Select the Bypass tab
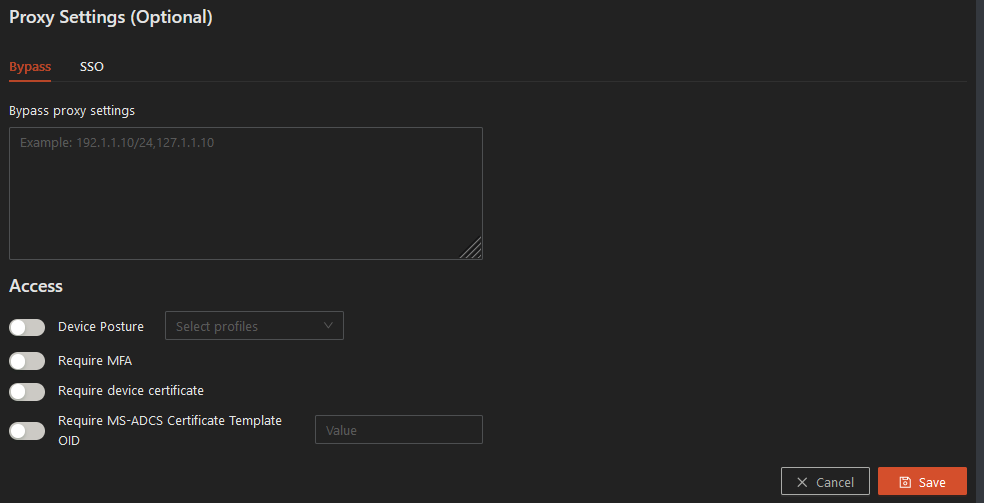This screenshot has height=503, width=984. tap(30, 67)
